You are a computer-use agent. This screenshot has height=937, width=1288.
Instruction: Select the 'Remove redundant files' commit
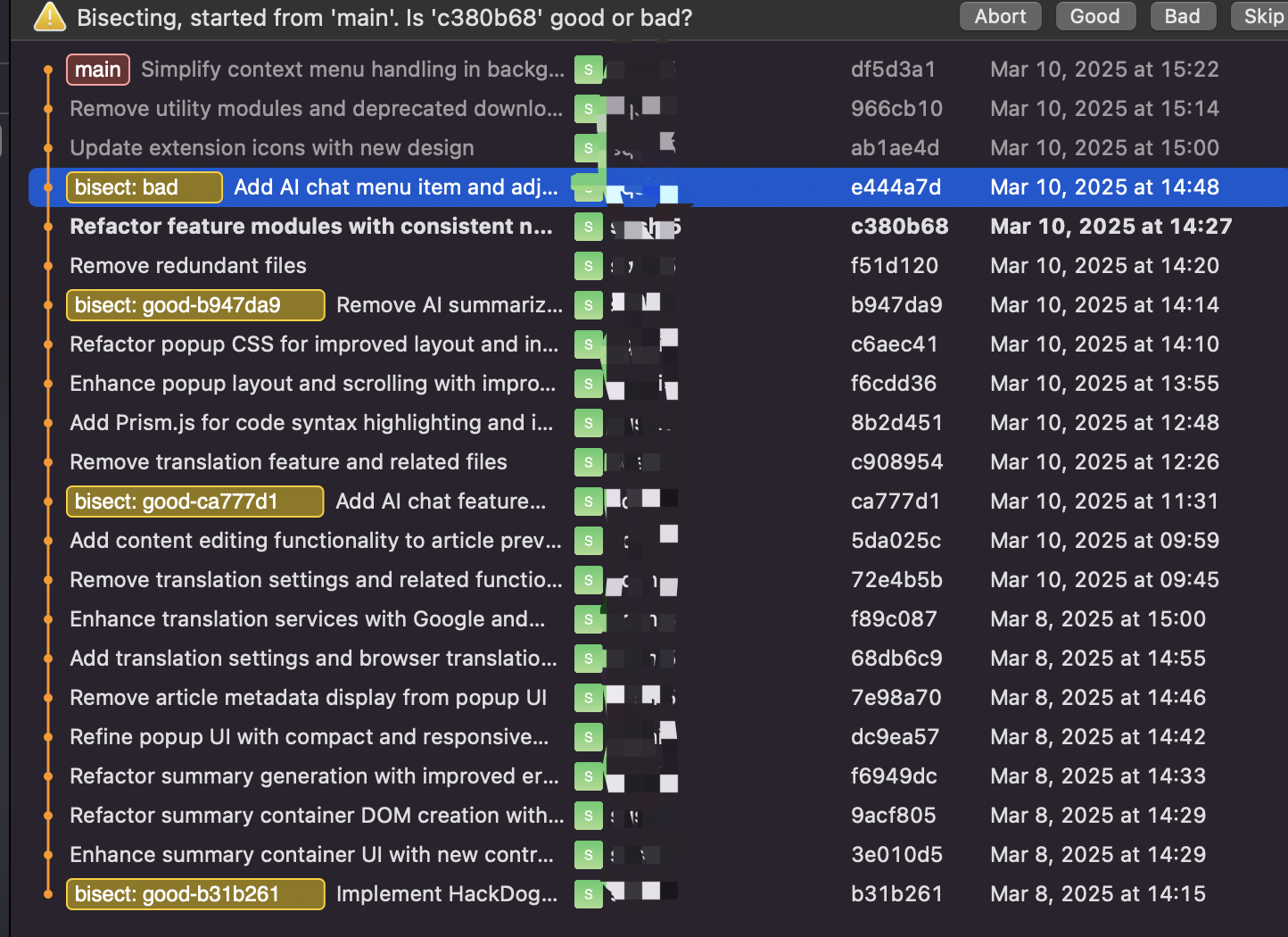click(x=188, y=266)
